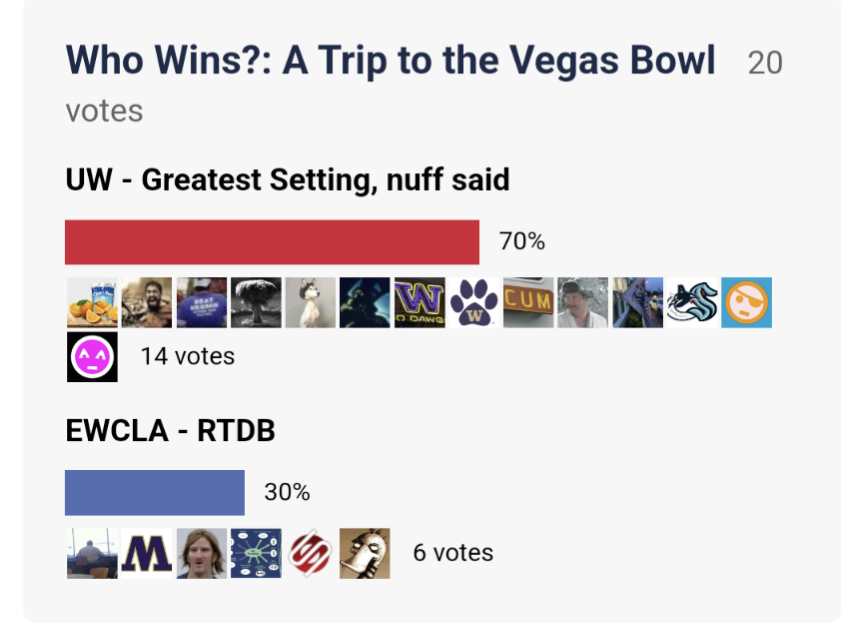Open the Vegas Bowl poll title
This screenshot has width=863, height=631.
point(390,62)
